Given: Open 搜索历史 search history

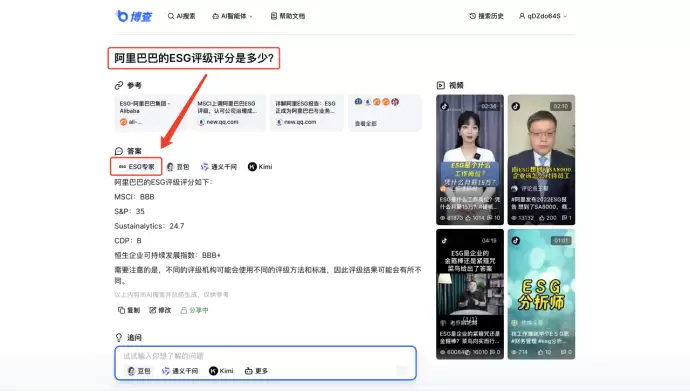Looking at the screenshot, I should pos(486,16).
